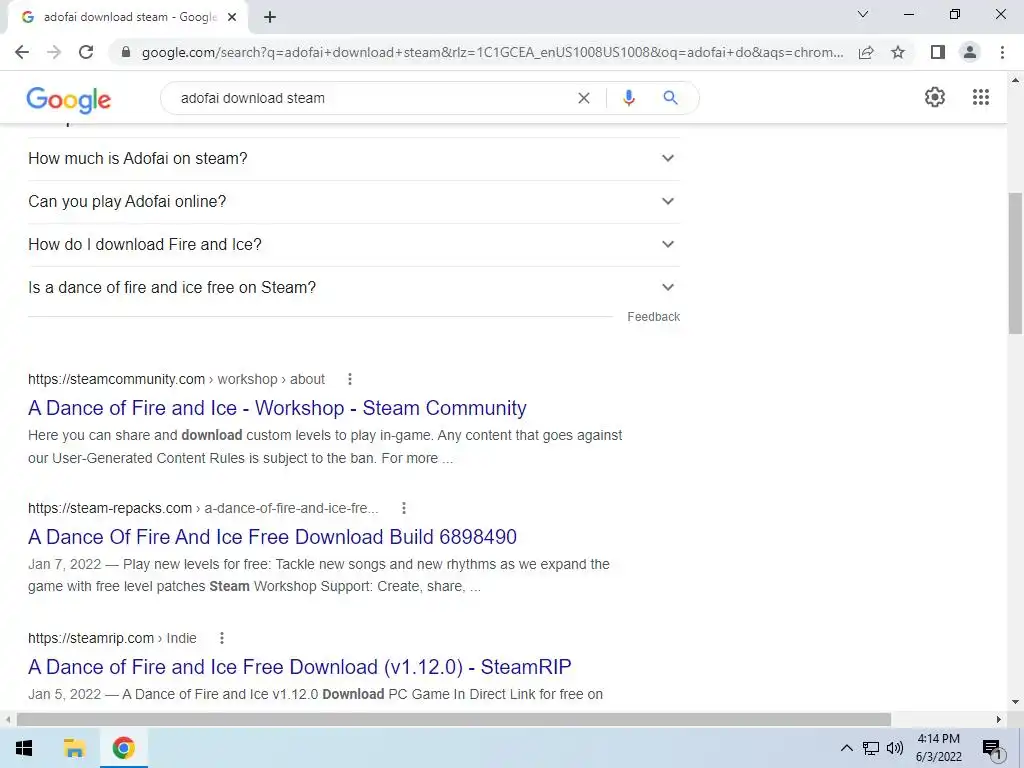This screenshot has width=1024, height=768.
Task: Open more options for steamrip.com result
Action: click(x=222, y=638)
